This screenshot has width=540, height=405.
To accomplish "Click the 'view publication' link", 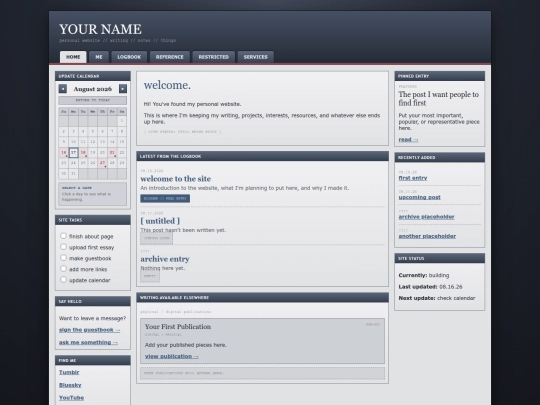I will (172, 356).
